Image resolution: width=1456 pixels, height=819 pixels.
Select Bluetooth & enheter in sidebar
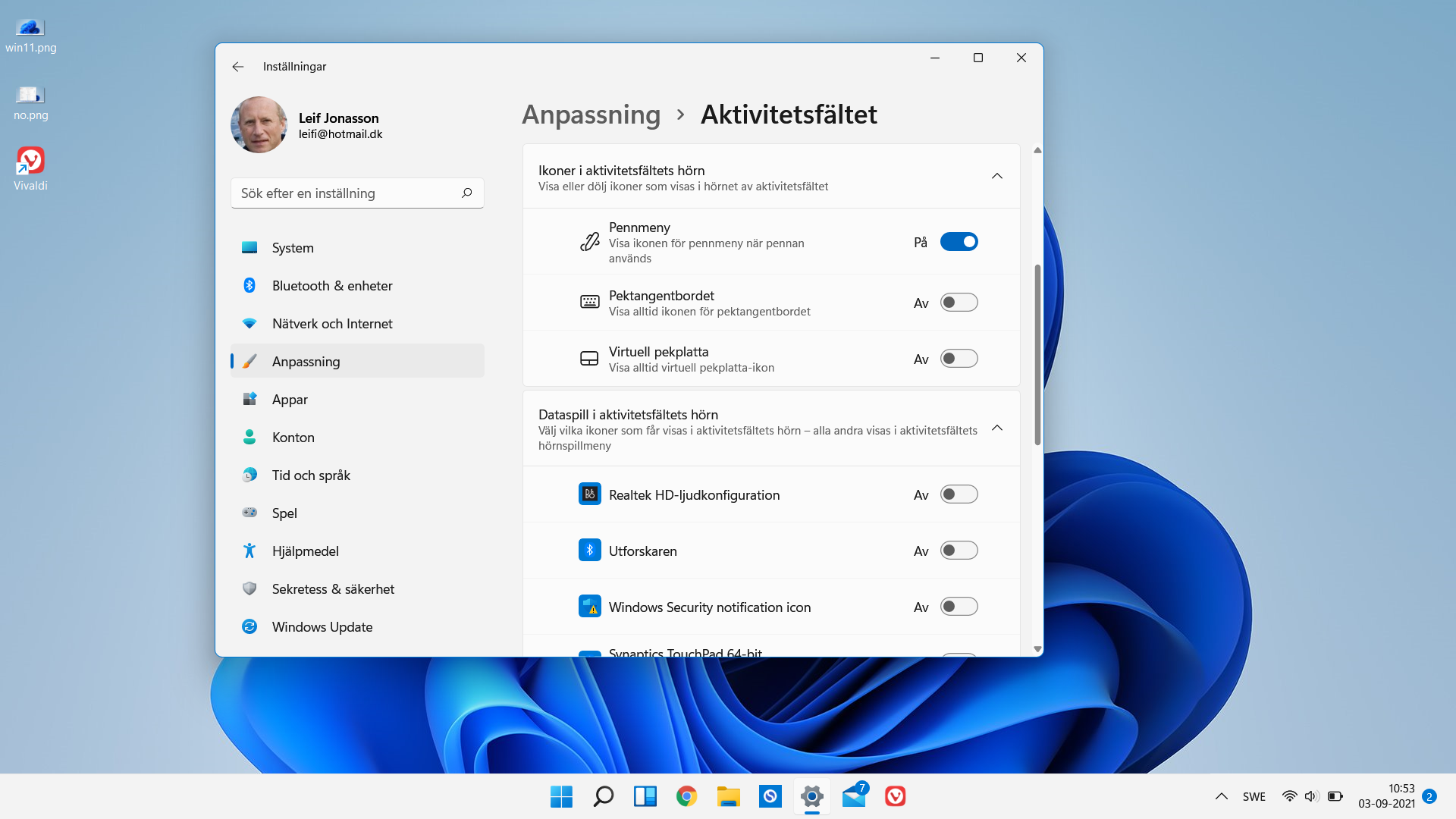pyautogui.click(x=332, y=285)
